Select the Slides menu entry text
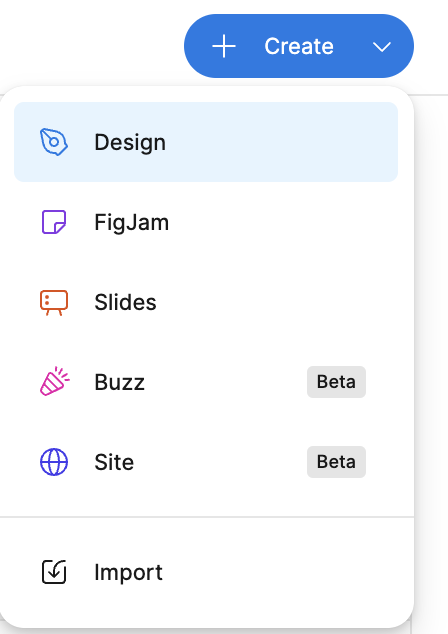This screenshot has width=448, height=634. click(x=125, y=302)
